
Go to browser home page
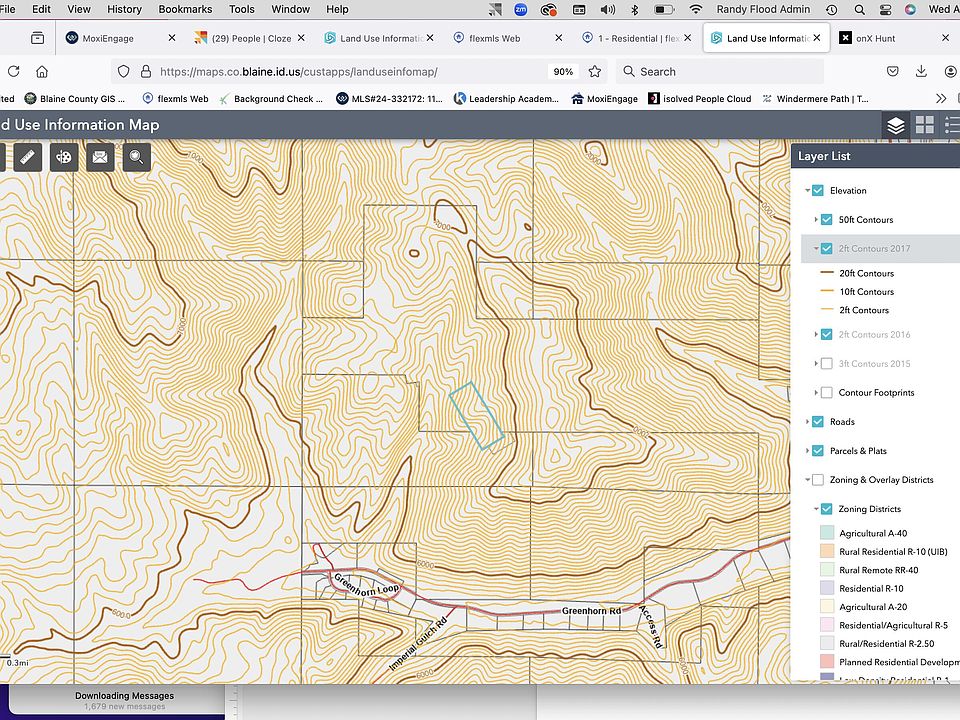(42, 72)
